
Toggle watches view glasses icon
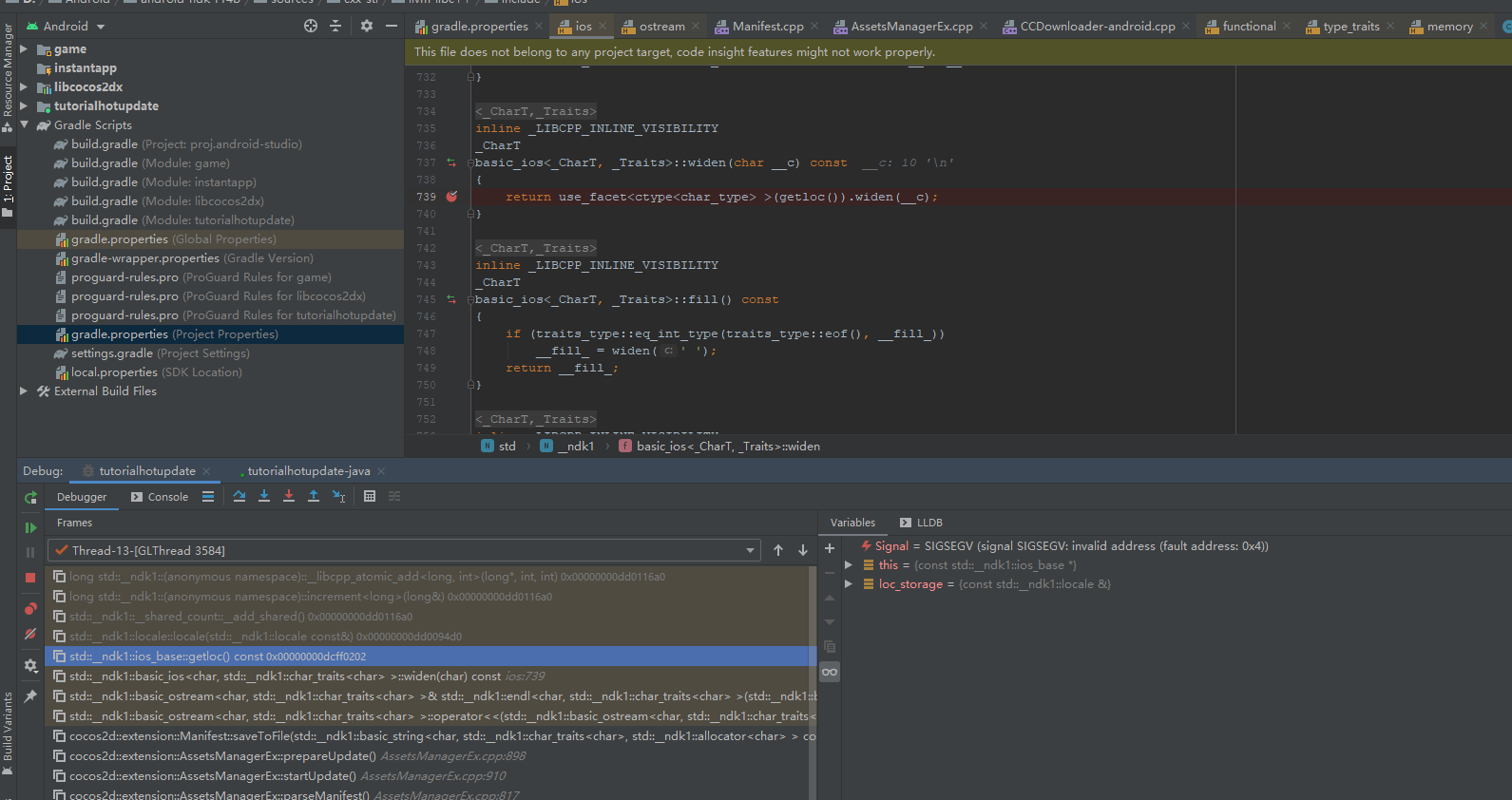830,673
